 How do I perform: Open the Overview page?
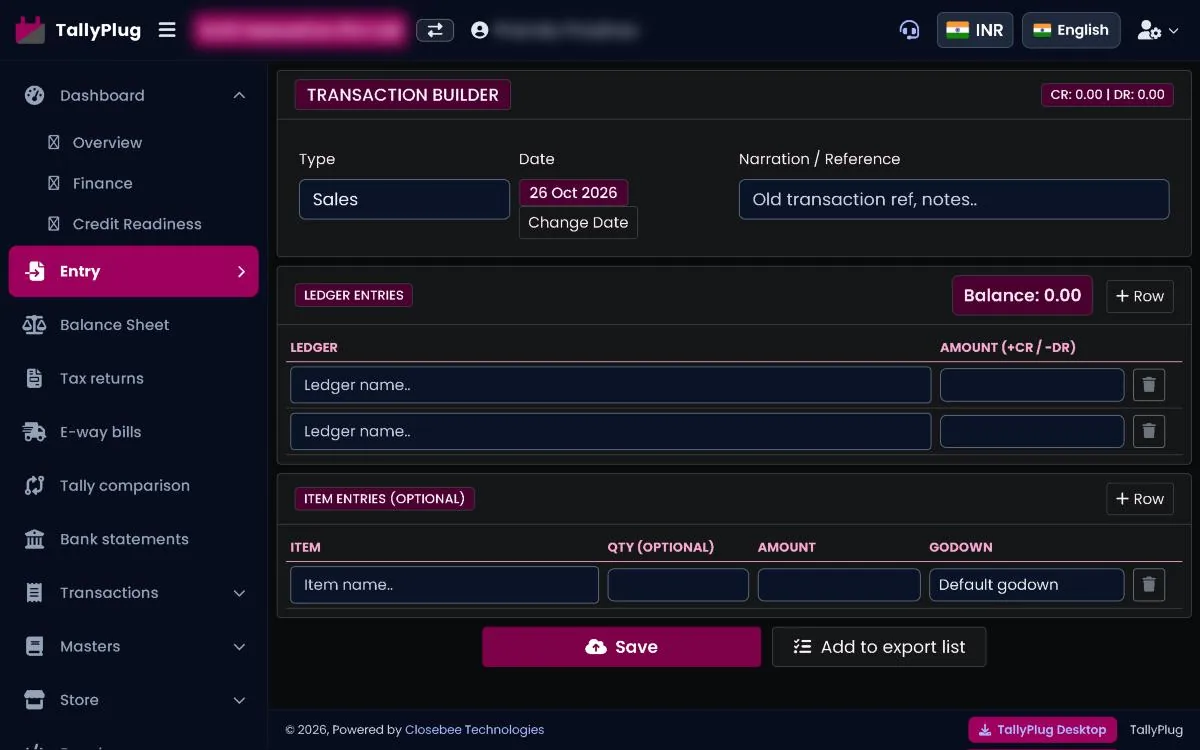(x=107, y=142)
